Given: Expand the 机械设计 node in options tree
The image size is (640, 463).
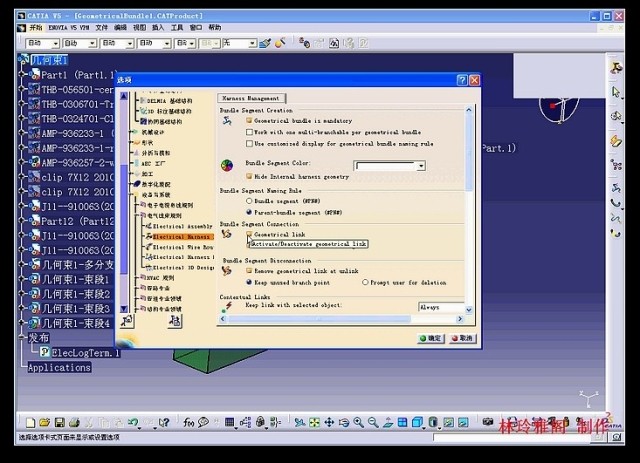Looking at the screenshot, I should tap(131, 132).
